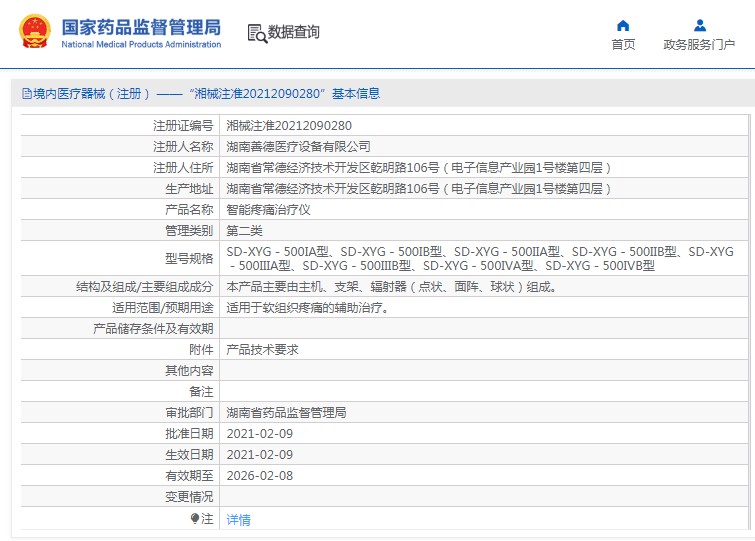Click the lightbulb icon beside 注
Viewport: 755px width, 541px height.
point(195,519)
